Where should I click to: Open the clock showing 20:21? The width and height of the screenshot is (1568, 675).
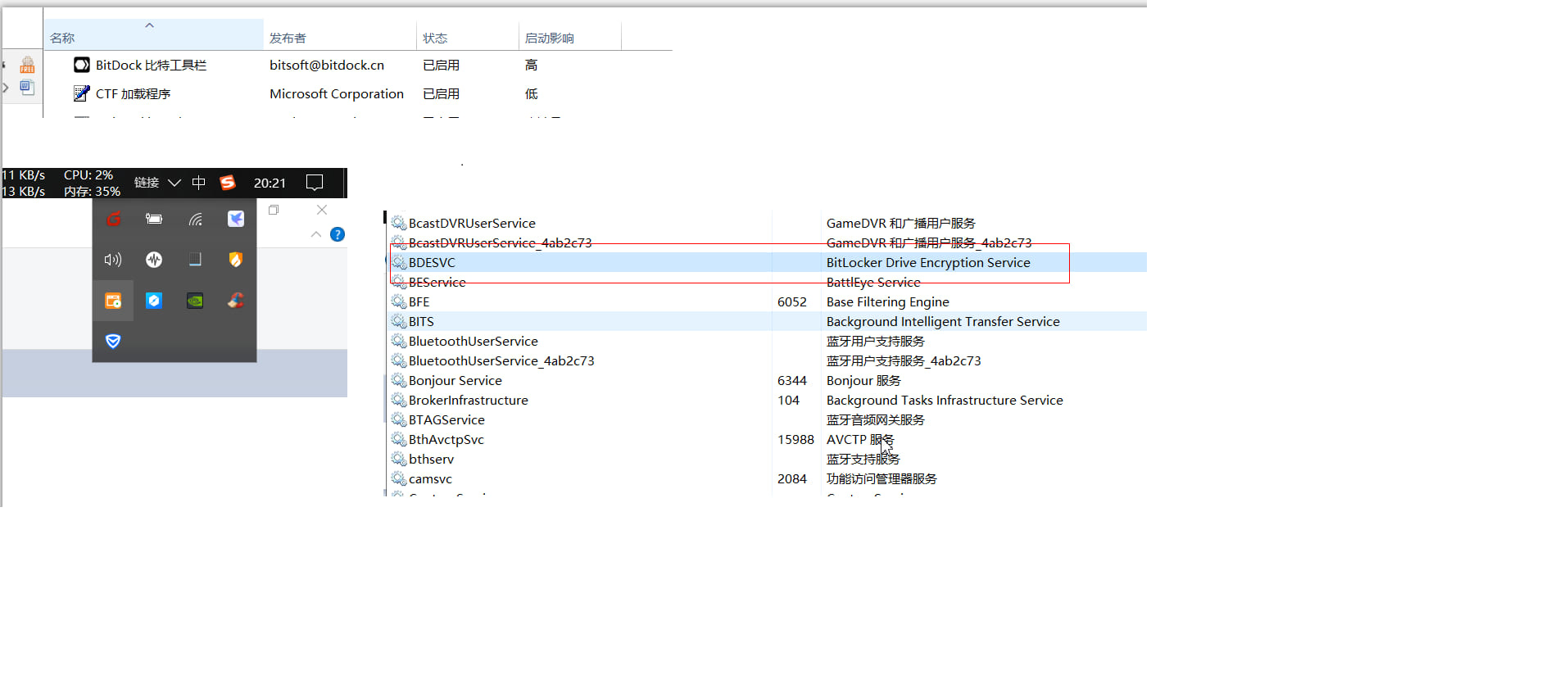tap(270, 183)
